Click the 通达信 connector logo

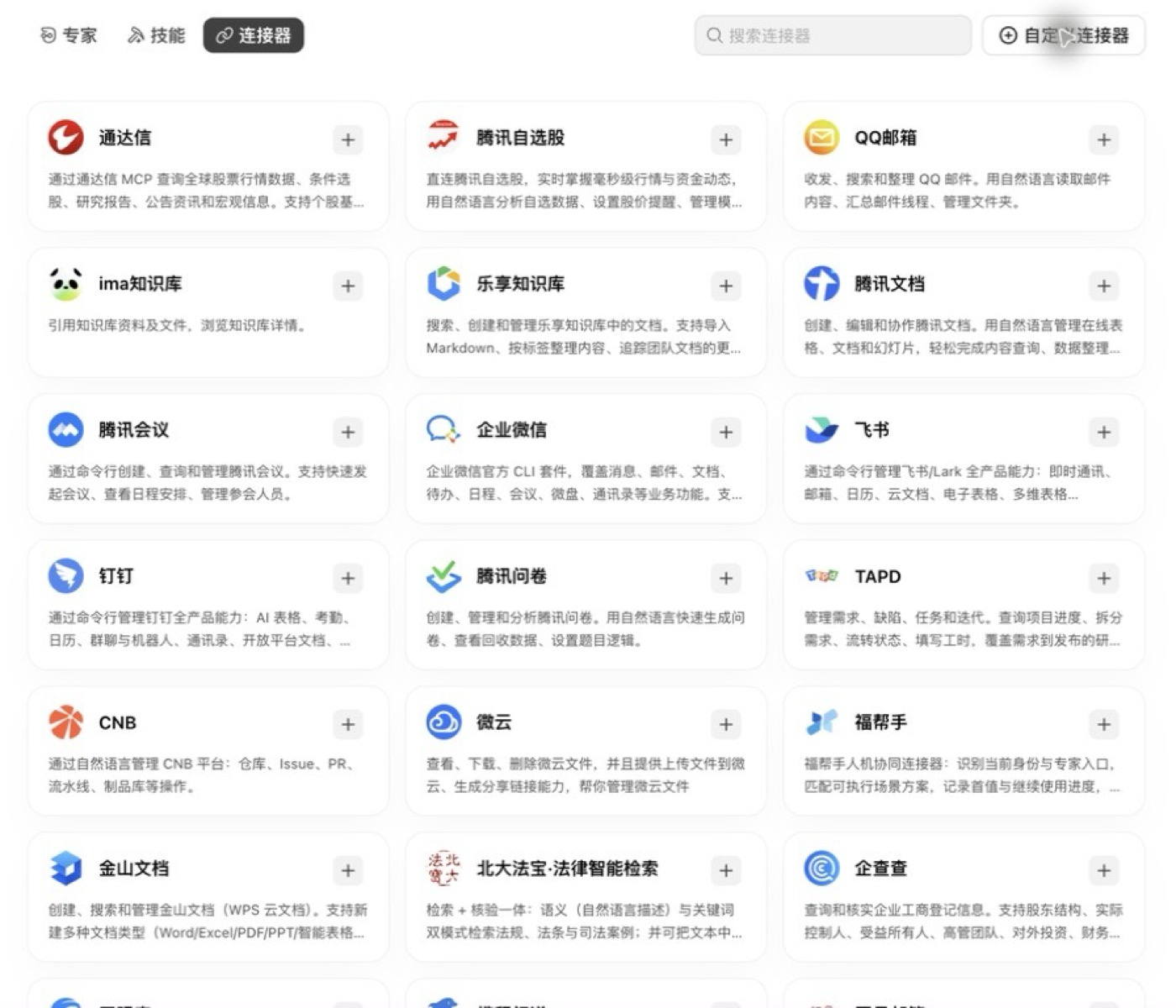[x=66, y=138]
